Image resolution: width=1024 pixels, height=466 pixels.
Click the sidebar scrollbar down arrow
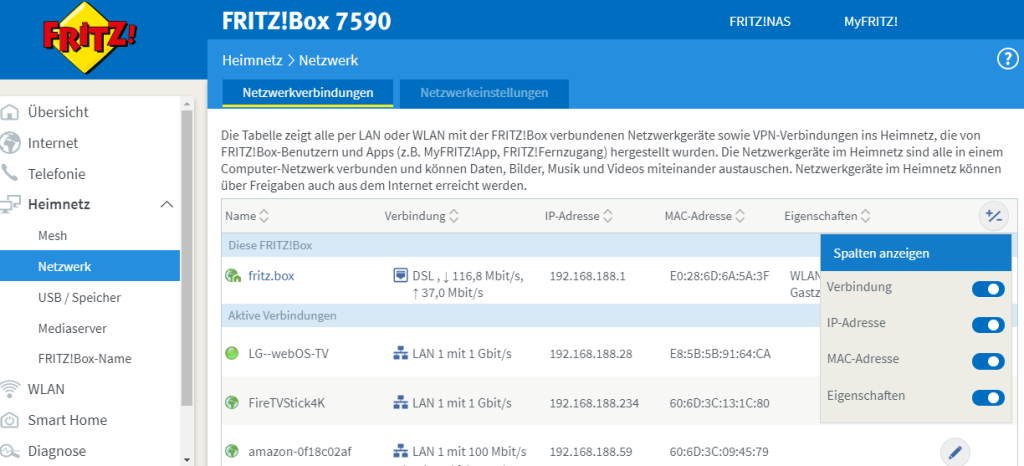pyautogui.click(x=187, y=460)
